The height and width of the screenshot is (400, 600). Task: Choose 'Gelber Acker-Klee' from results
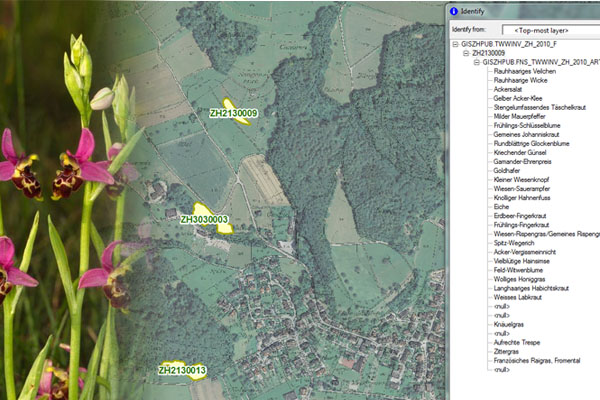tap(520, 98)
